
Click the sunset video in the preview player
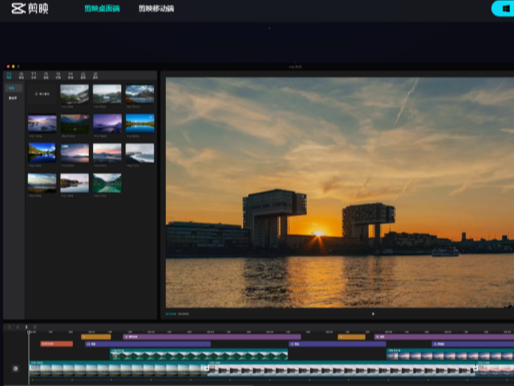click(x=340, y=193)
